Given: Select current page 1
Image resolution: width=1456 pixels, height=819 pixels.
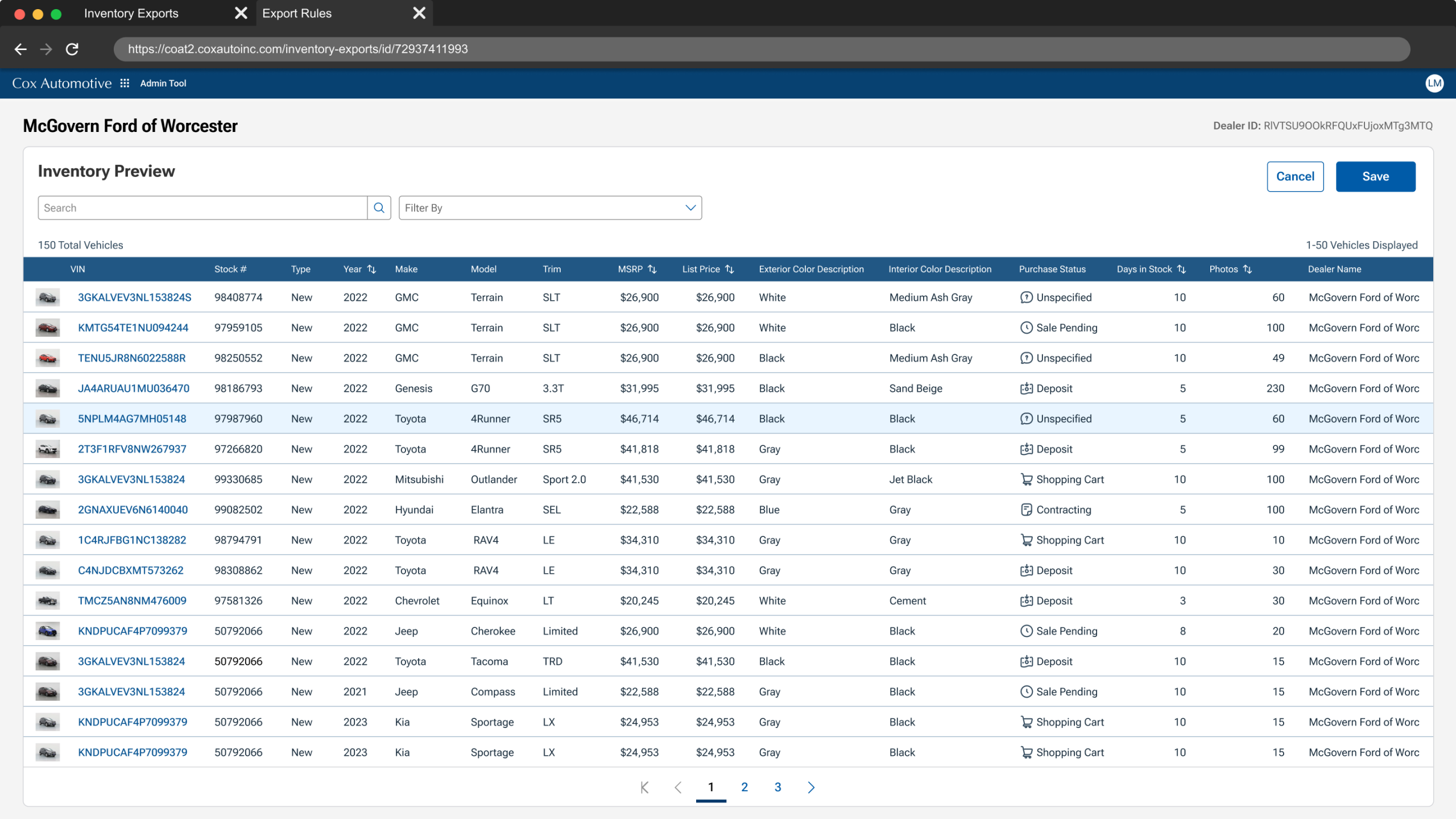Looking at the screenshot, I should pyautogui.click(x=711, y=787).
